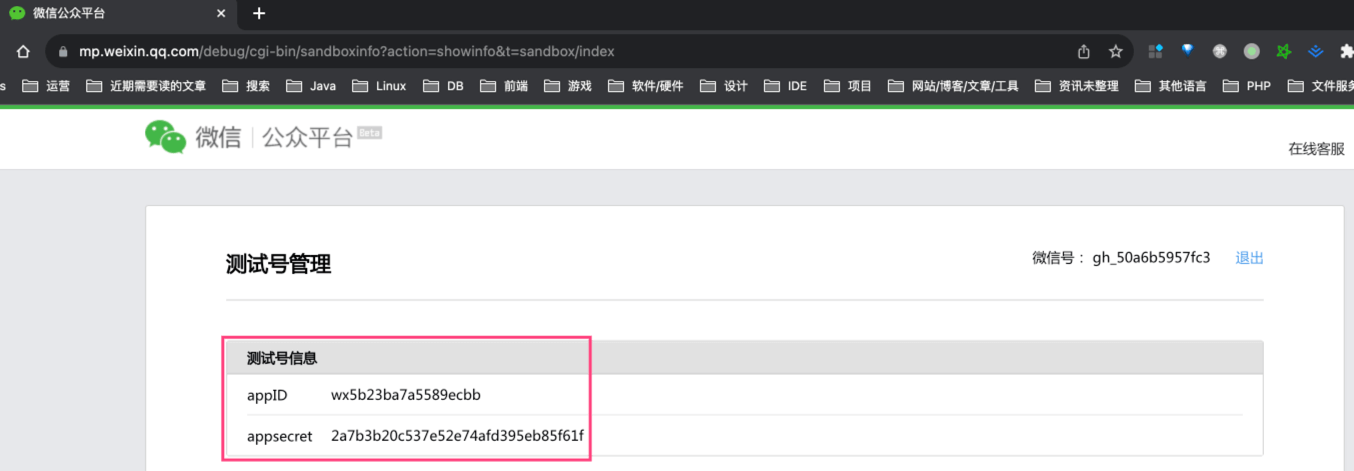Click the 在线客服 online support link
The image size is (1354, 471).
coord(1316,149)
